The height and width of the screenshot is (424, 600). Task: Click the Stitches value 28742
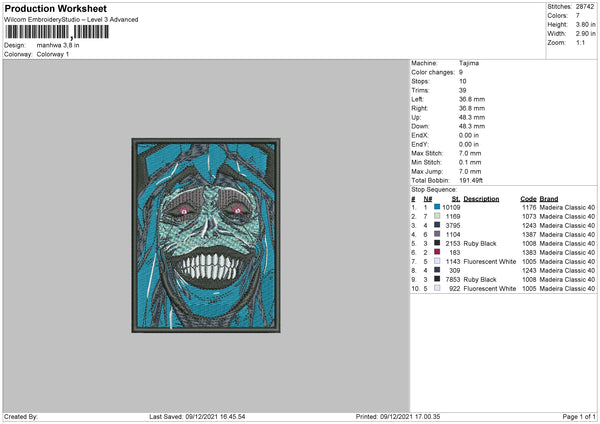tap(585, 7)
